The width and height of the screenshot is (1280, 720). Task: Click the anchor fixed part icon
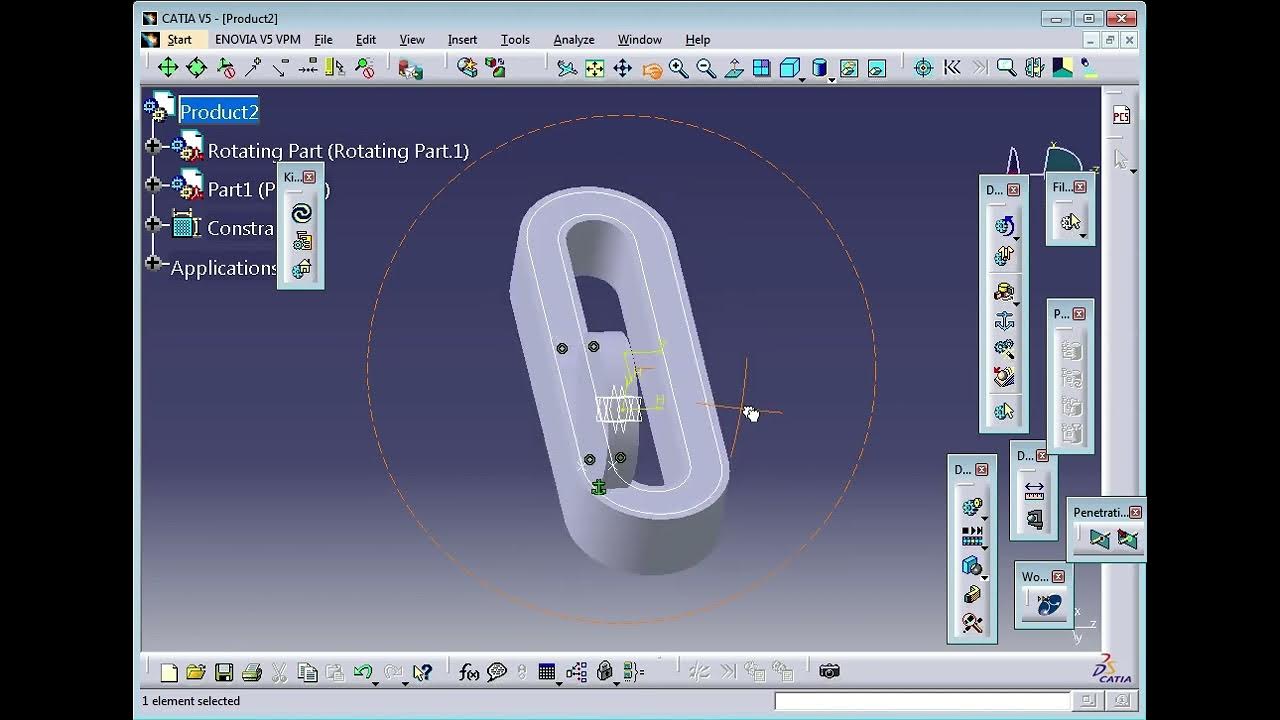point(1004,321)
